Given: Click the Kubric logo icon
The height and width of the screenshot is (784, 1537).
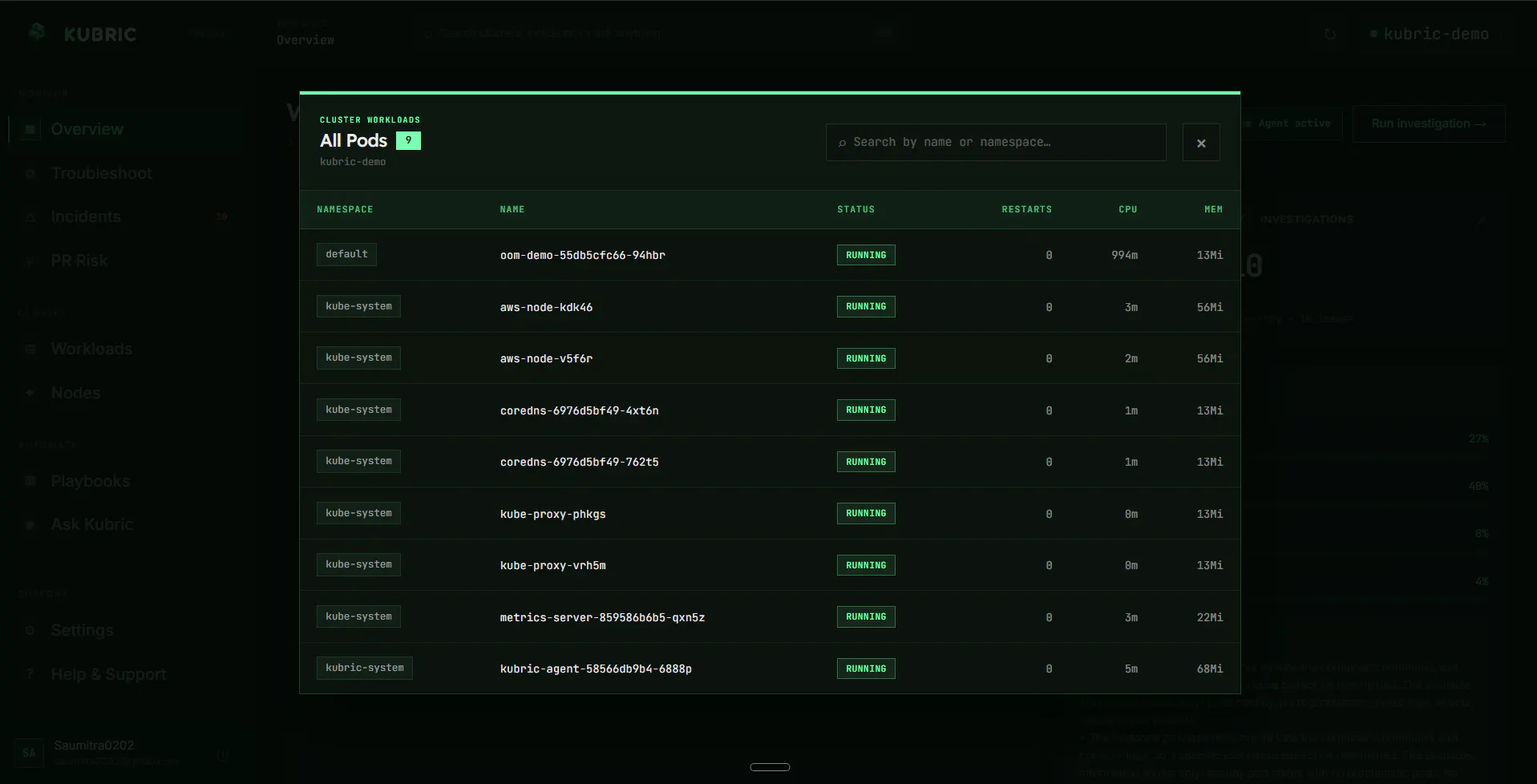Looking at the screenshot, I should (36, 32).
